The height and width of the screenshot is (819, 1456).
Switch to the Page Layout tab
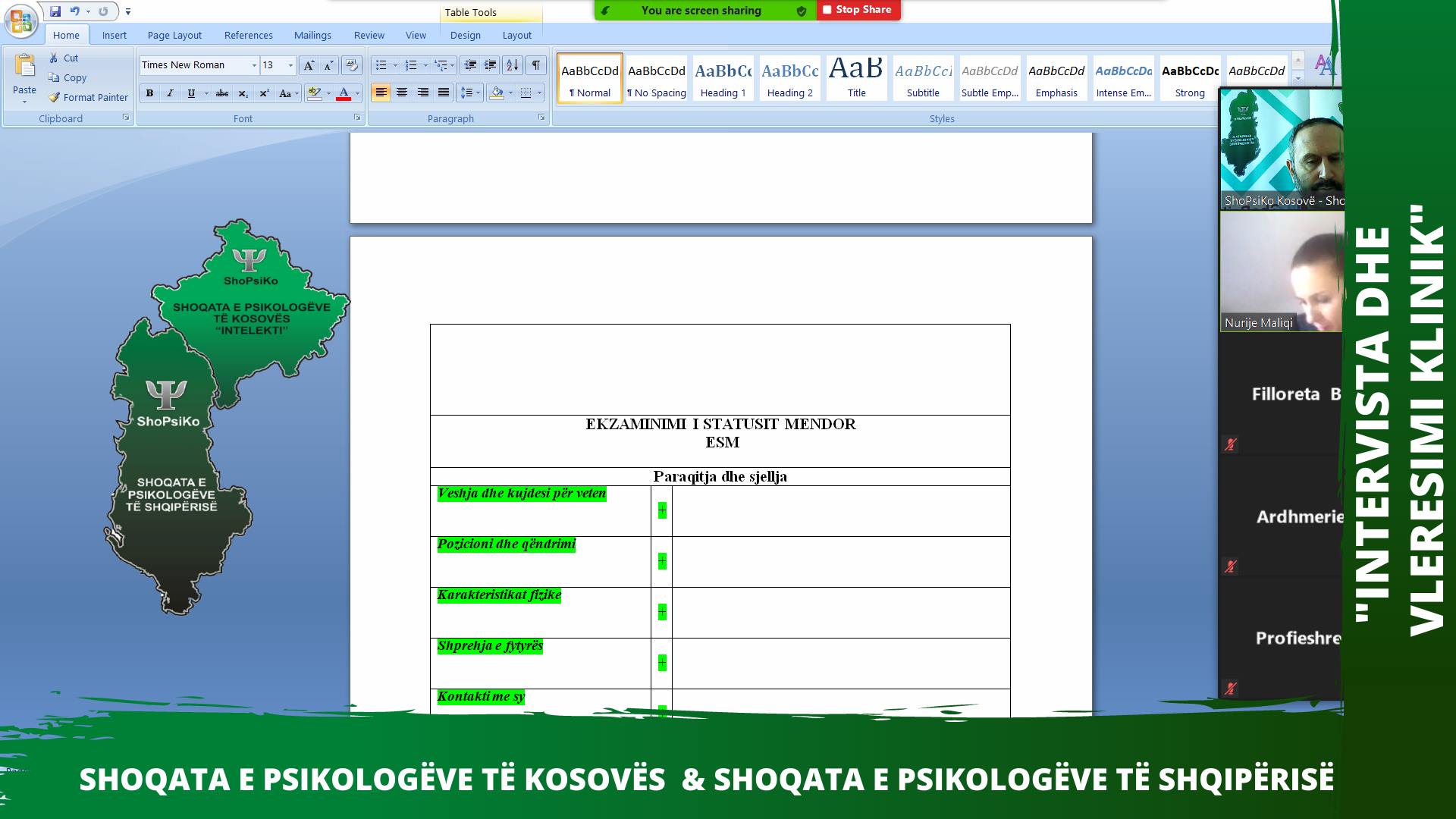tap(174, 35)
